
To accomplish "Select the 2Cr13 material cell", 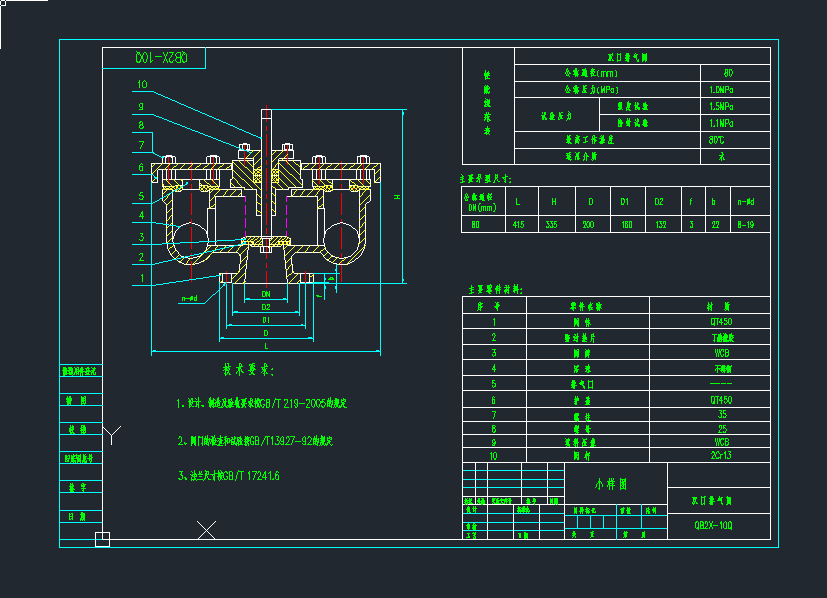I will [x=719, y=455].
